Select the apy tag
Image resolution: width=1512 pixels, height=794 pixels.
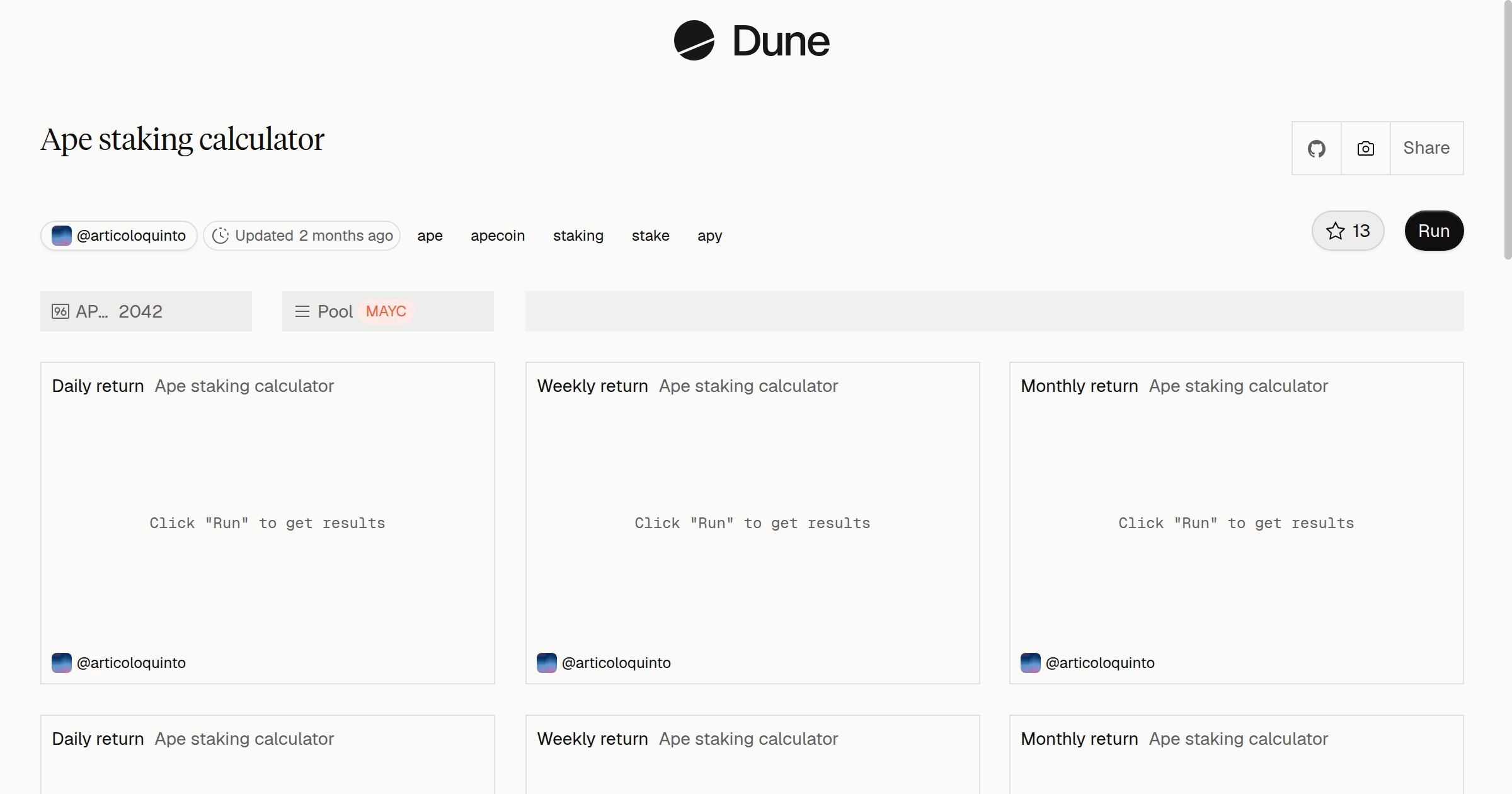(709, 236)
